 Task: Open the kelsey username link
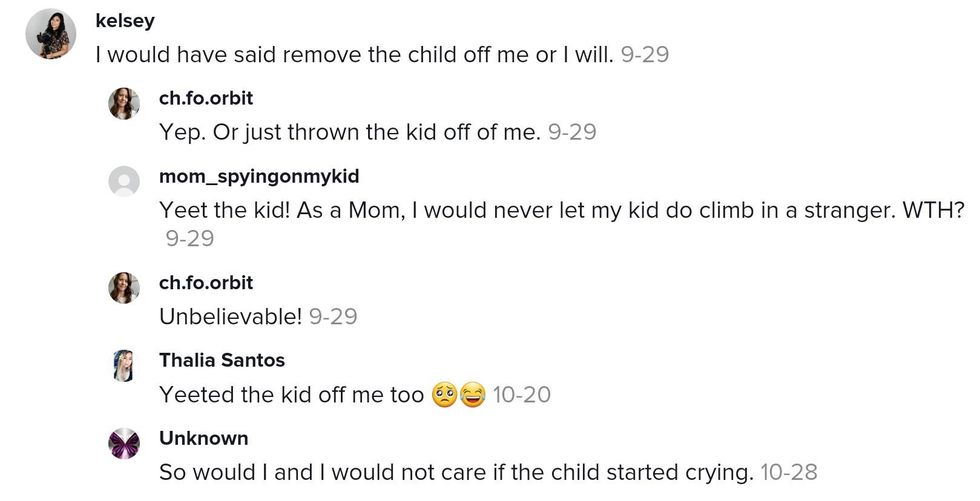[124, 21]
